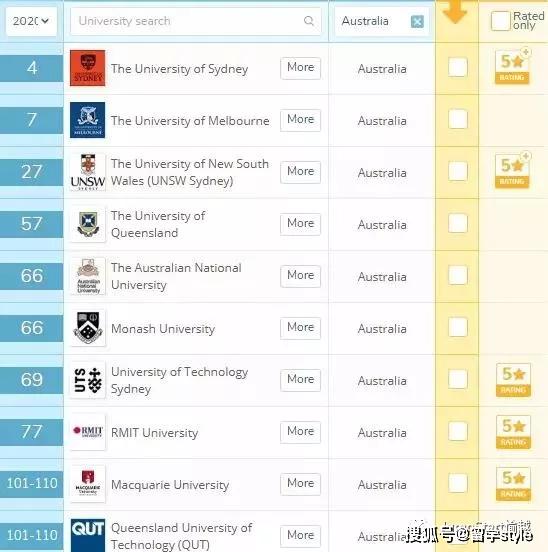Focus the University search field
Viewport: 548px width, 552px height.
pyautogui.click(x=196, y=21)
